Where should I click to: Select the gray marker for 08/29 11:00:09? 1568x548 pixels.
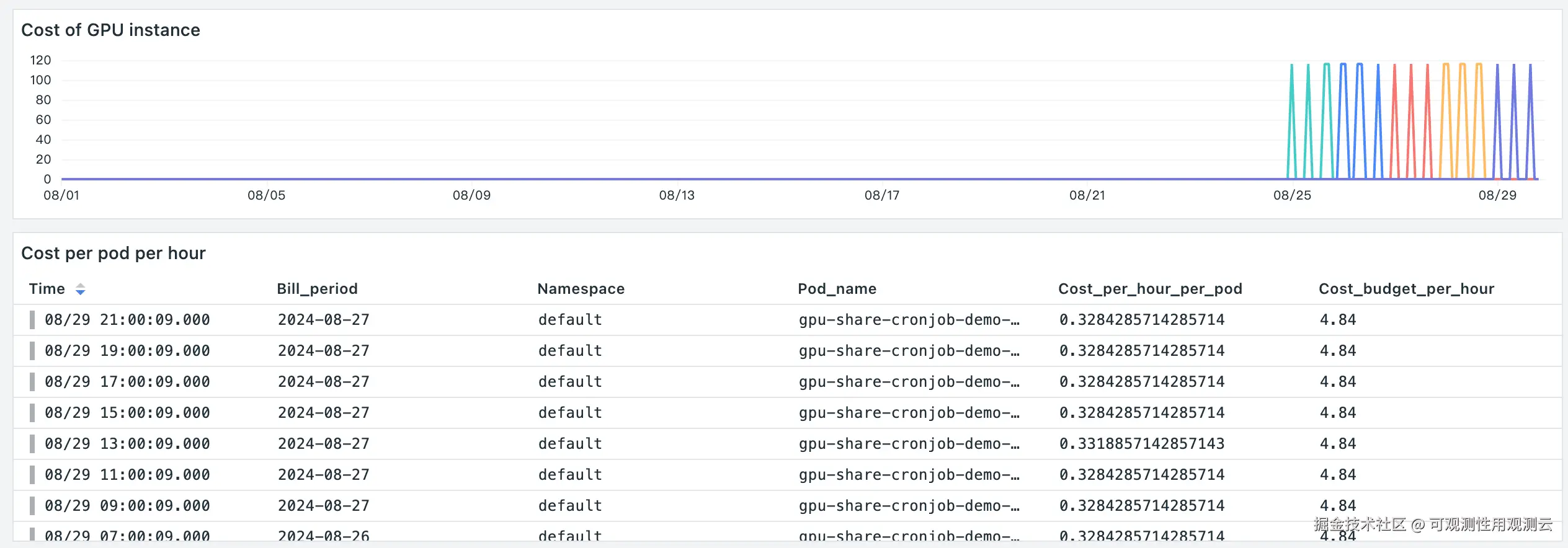(32, 475)
